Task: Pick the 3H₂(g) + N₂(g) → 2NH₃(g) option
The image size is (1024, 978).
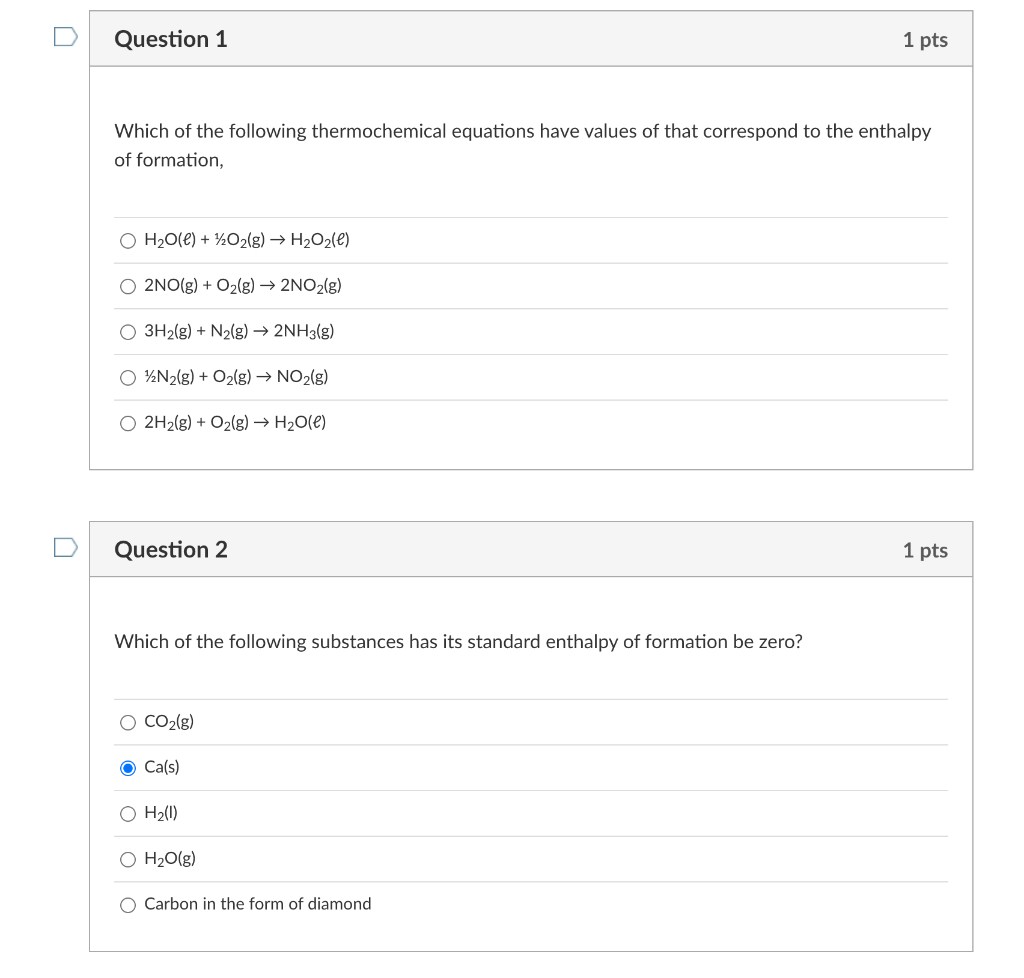Action: pos(128,332)
